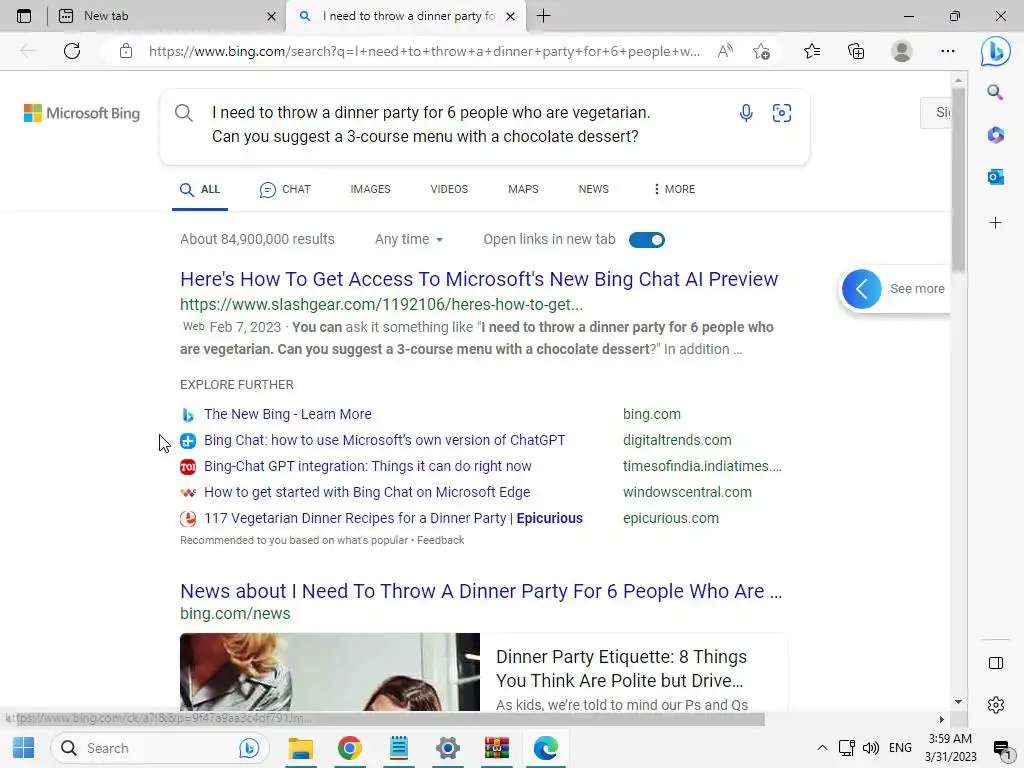Image resolution: width=1024 pixels, height=768 pixels.
Task: Close the dinner party search tab
Action: (511, 16)
